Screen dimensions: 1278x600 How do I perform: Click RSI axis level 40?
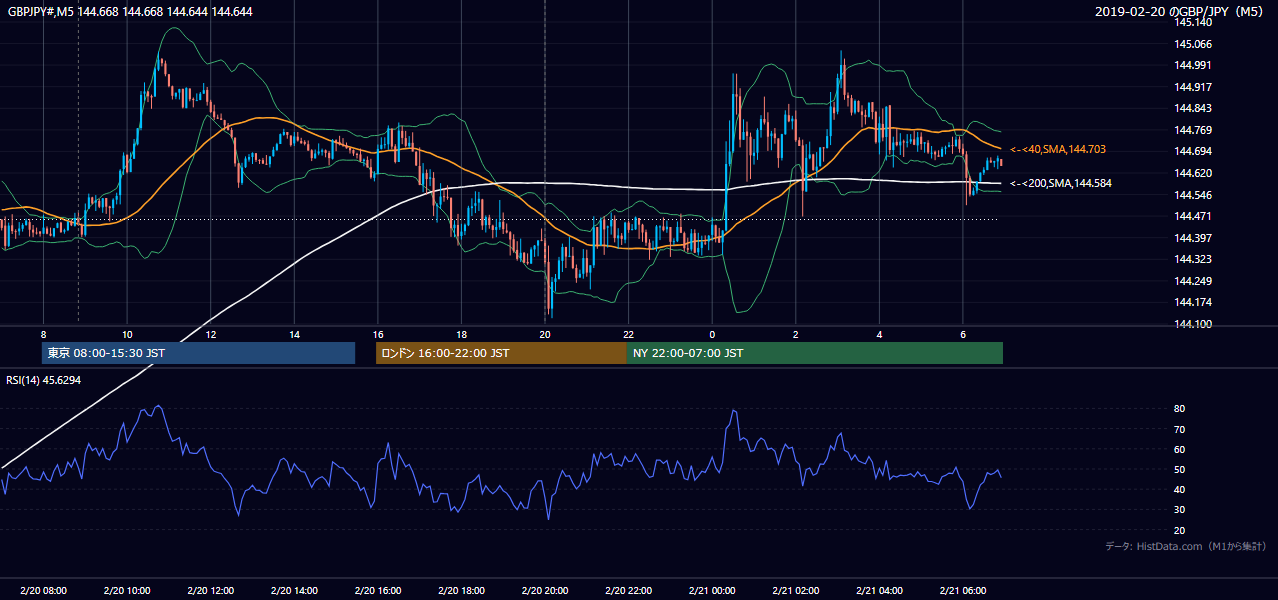tap(1180, 489)
